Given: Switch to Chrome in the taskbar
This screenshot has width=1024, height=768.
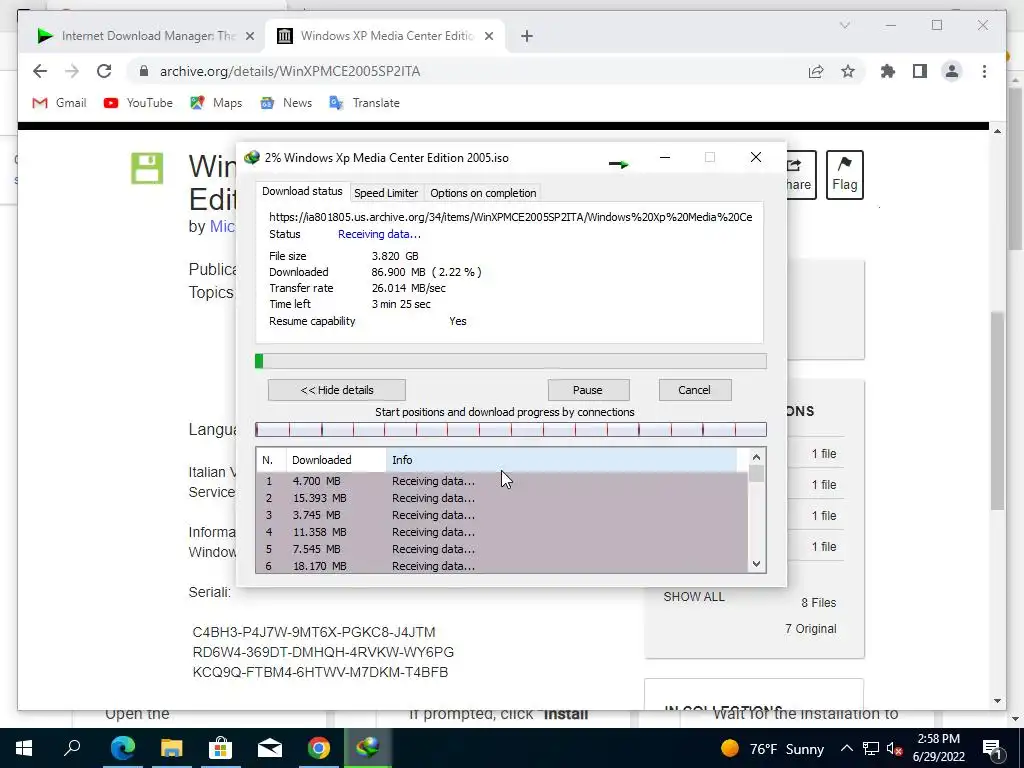Looking at the screenshot, I should 318,748.
